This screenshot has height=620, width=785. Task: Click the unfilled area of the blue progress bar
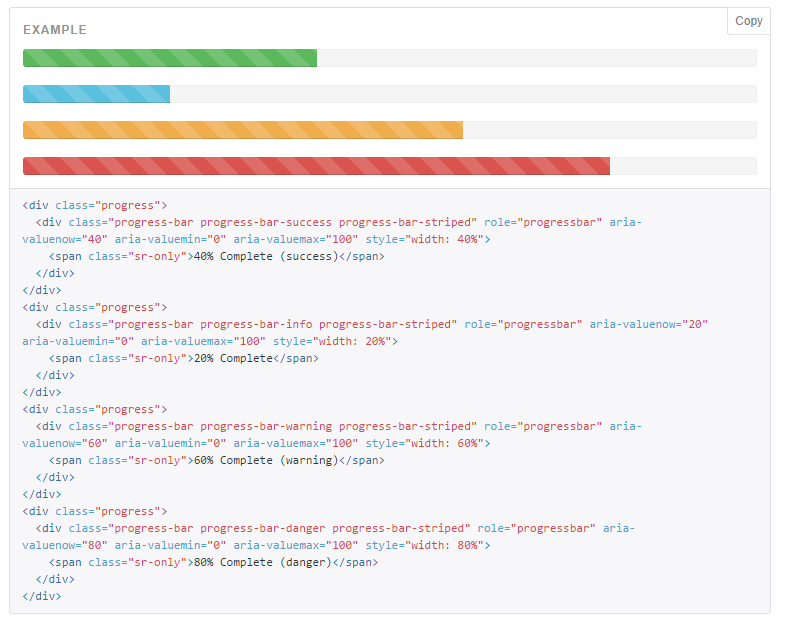point(463,94)
